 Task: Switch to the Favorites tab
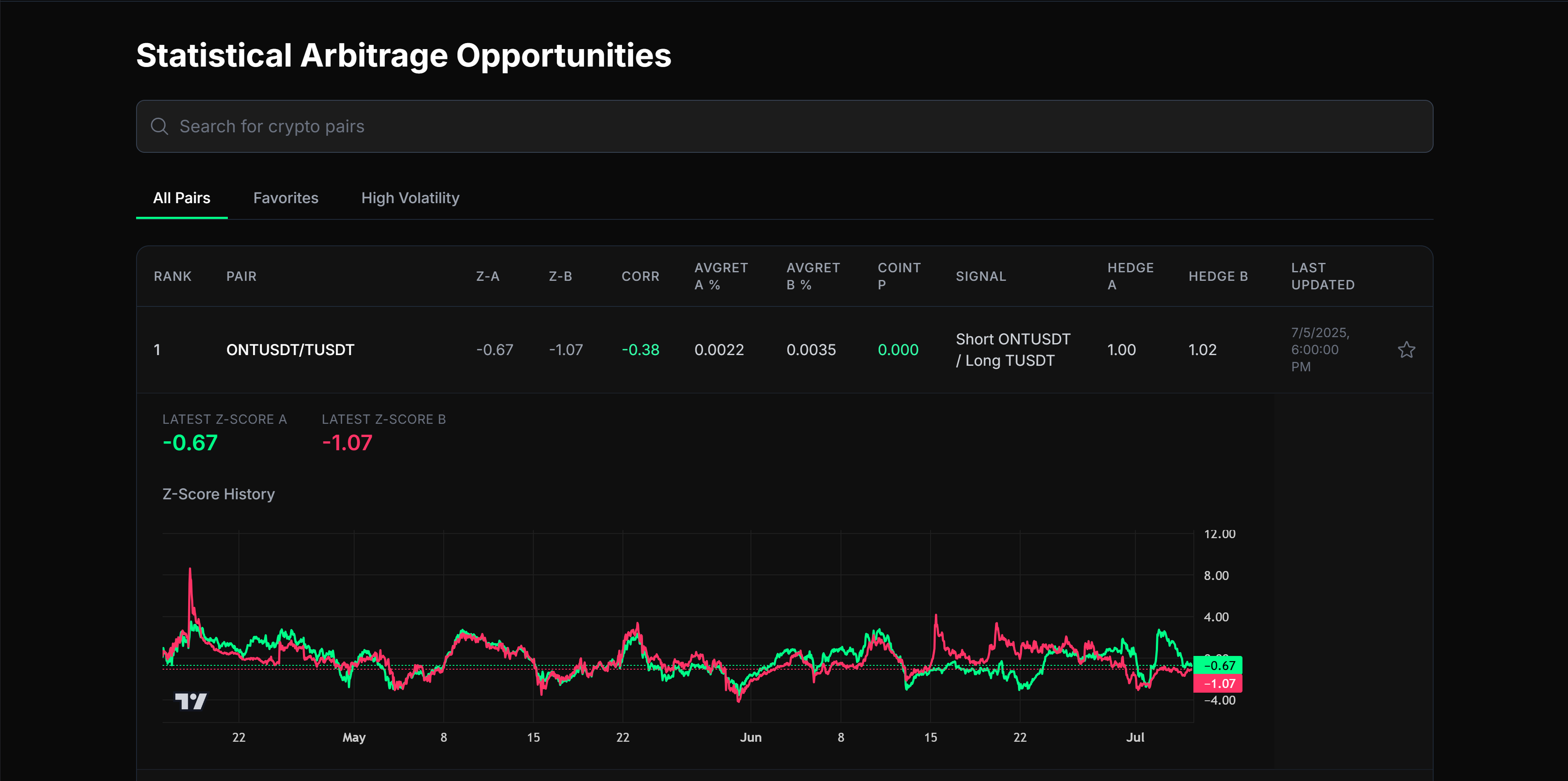pos(285,197)
